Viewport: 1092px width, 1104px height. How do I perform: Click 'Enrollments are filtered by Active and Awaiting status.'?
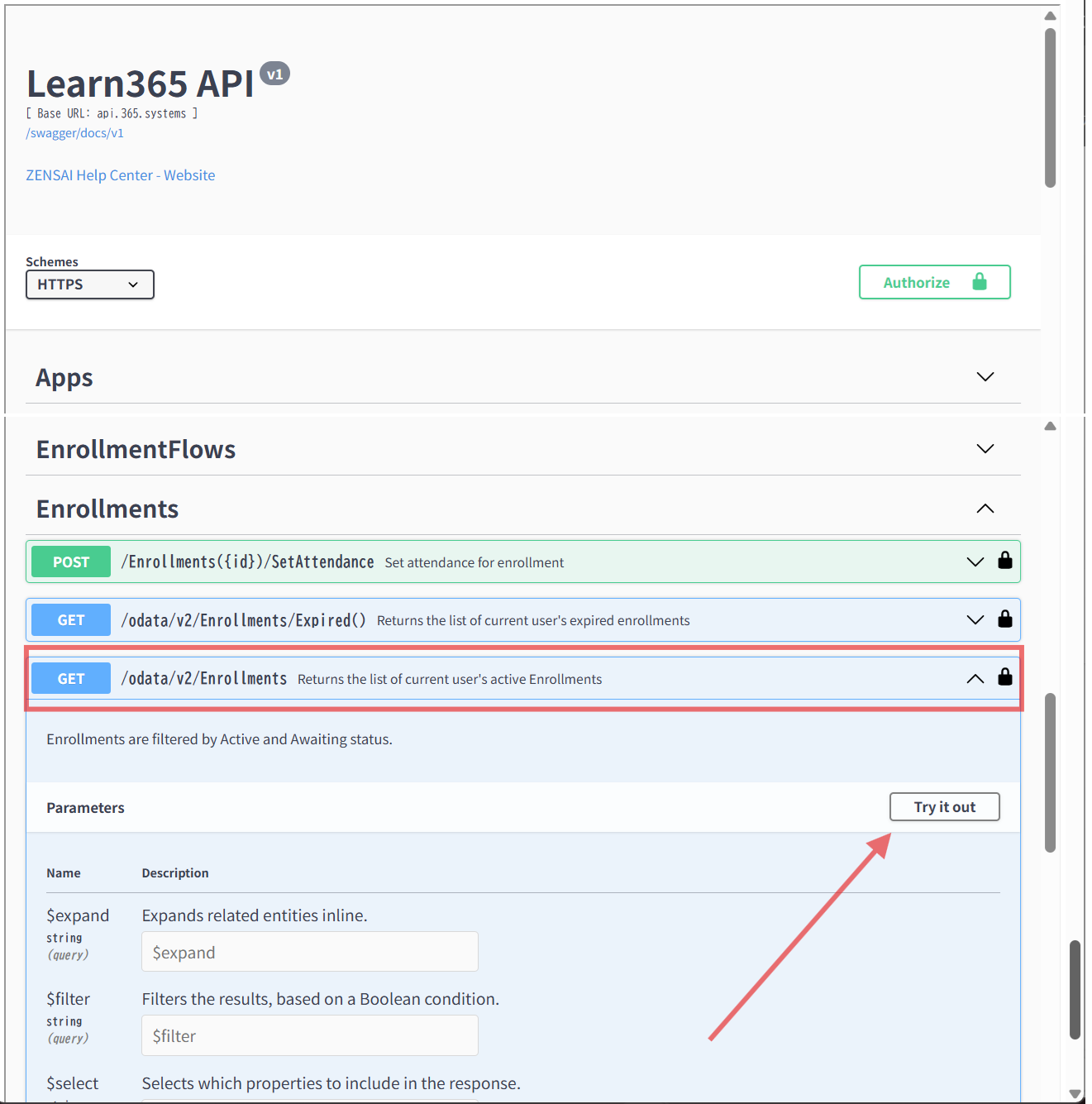click(x=219, y=739)
